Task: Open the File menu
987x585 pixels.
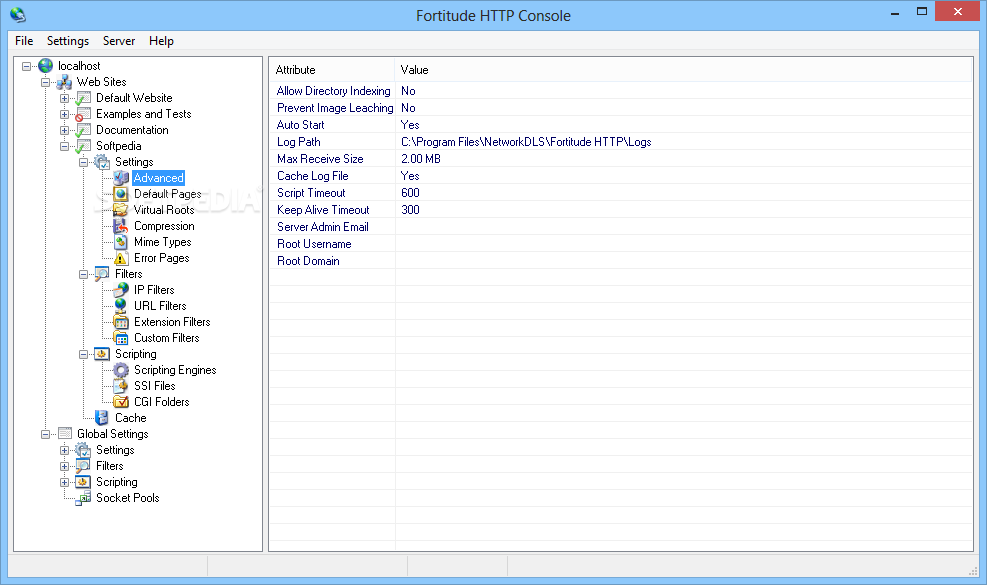Action: pos(24,41)
